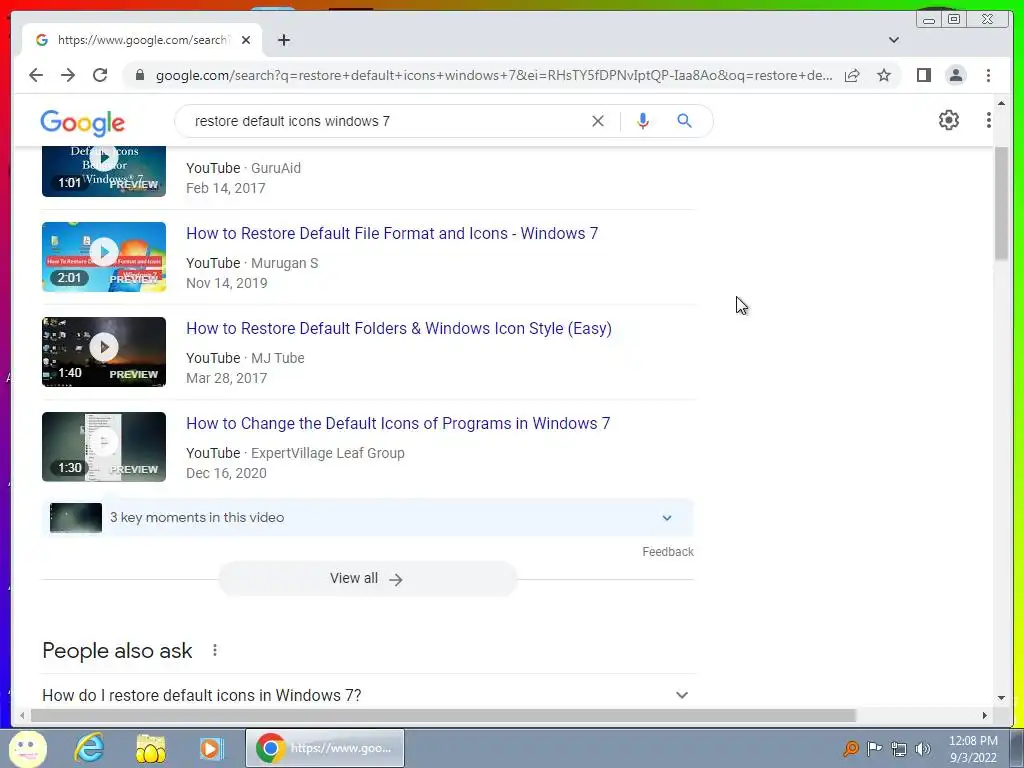Open the tab search dropdown
1024x768 pixels.
tap(893, 40)
